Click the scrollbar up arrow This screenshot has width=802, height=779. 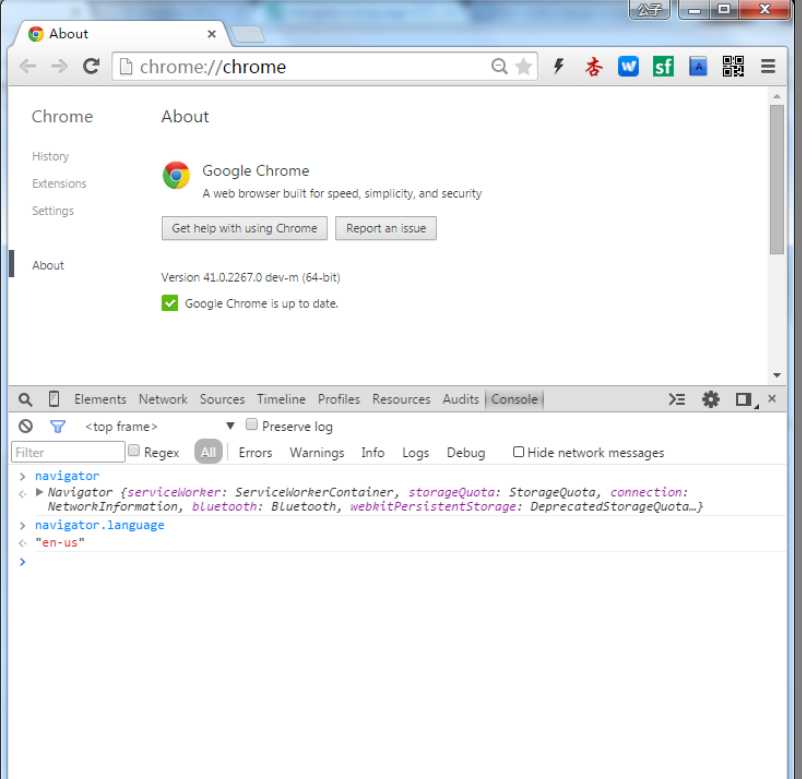[777, 96]
